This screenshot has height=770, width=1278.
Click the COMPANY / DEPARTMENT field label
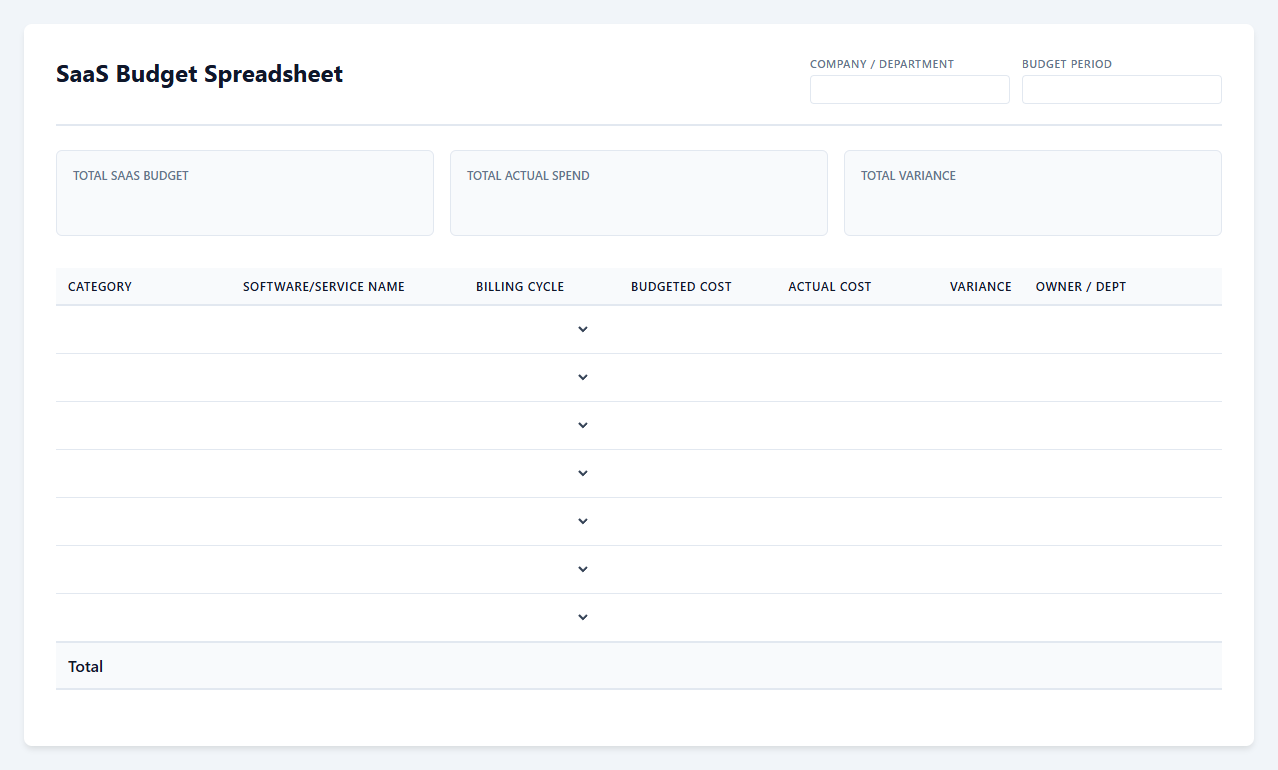(882, 64)
